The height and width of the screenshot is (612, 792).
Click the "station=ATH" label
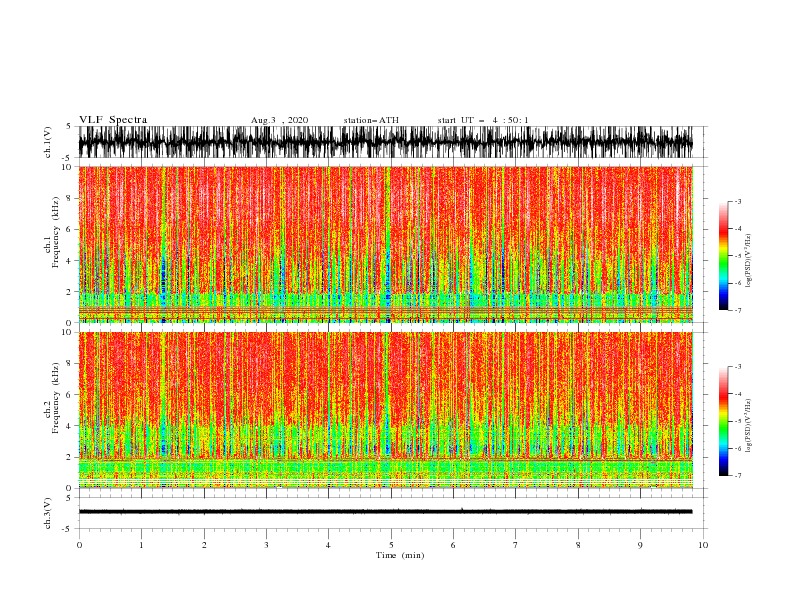tap(371, 120)
